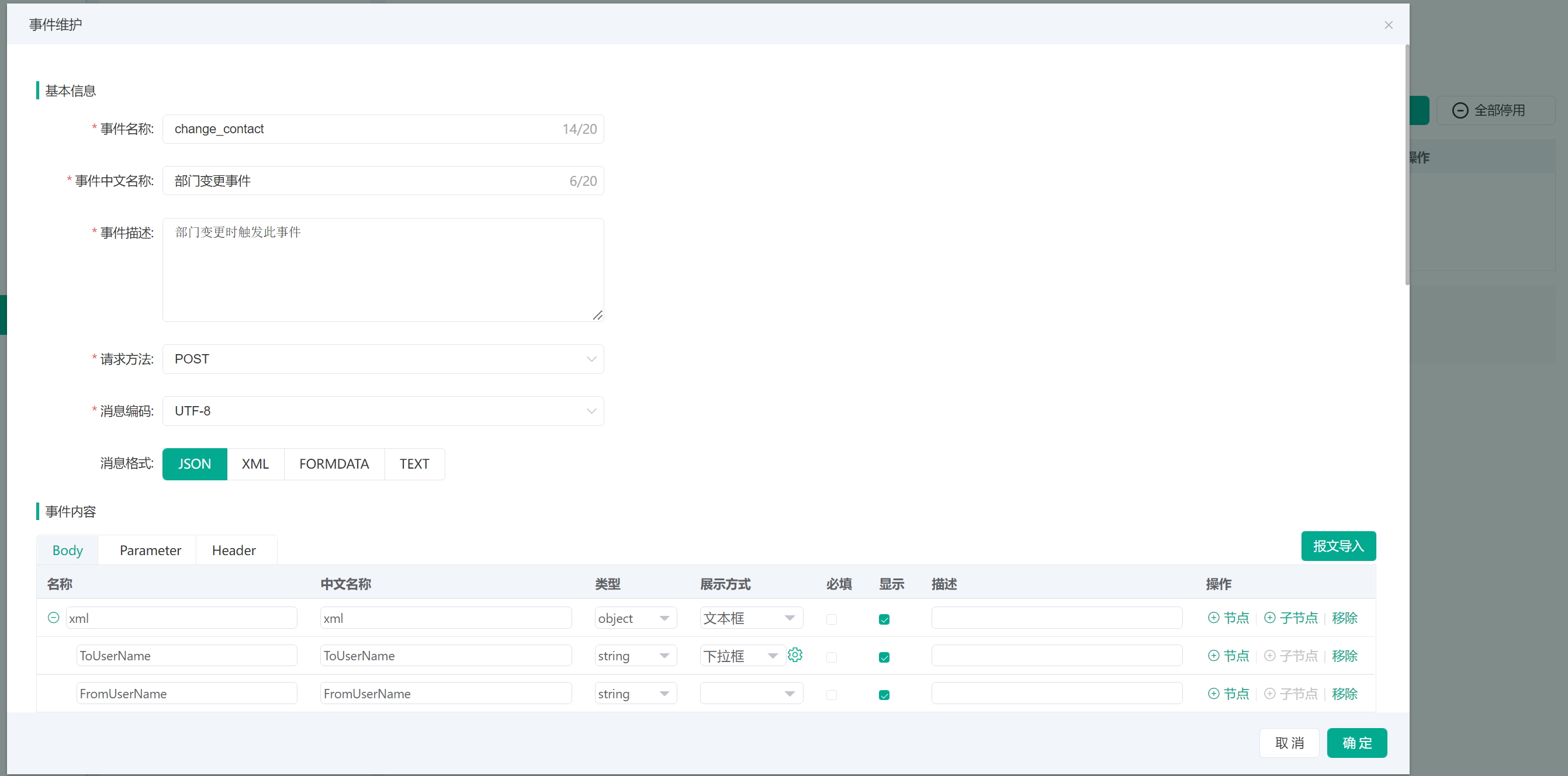1568x776 pixels.
Task: Click 全部停用 button in background window
Action: point(1495,110)
